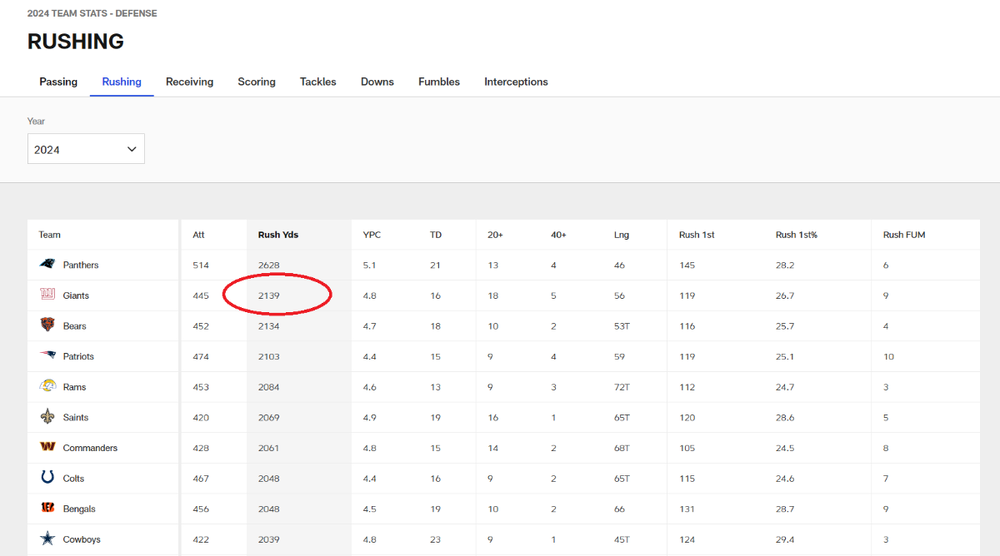This screenshot has height=556, width=1000.
Task: Click the Patriots team logo
Action: (x=47, y=356)
